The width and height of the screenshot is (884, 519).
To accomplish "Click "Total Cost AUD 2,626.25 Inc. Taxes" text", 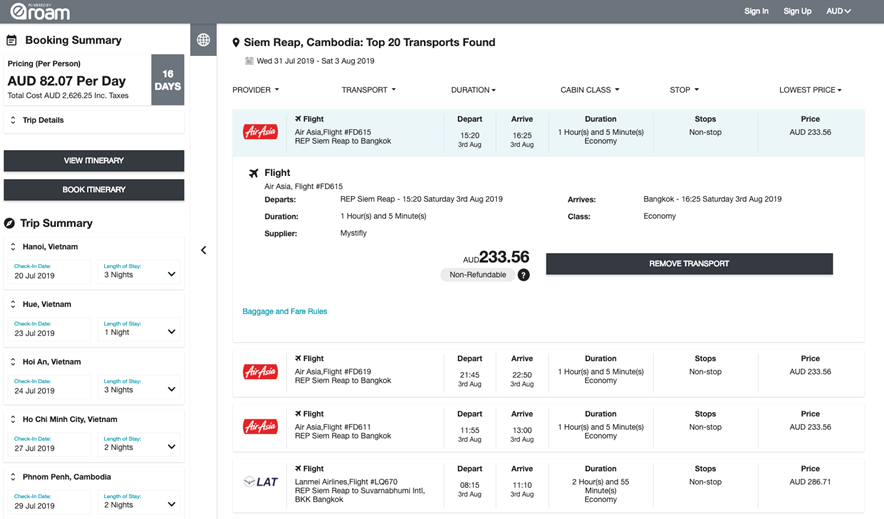I will point(68,96).
